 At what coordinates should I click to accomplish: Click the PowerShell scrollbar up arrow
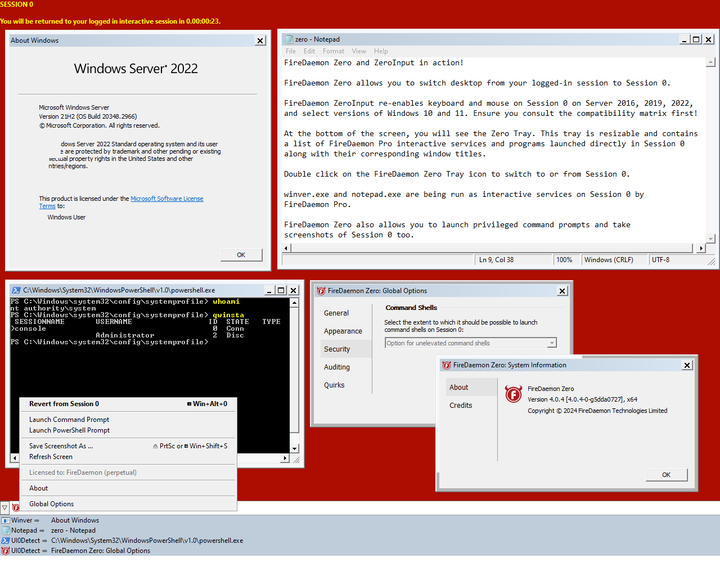294,303
